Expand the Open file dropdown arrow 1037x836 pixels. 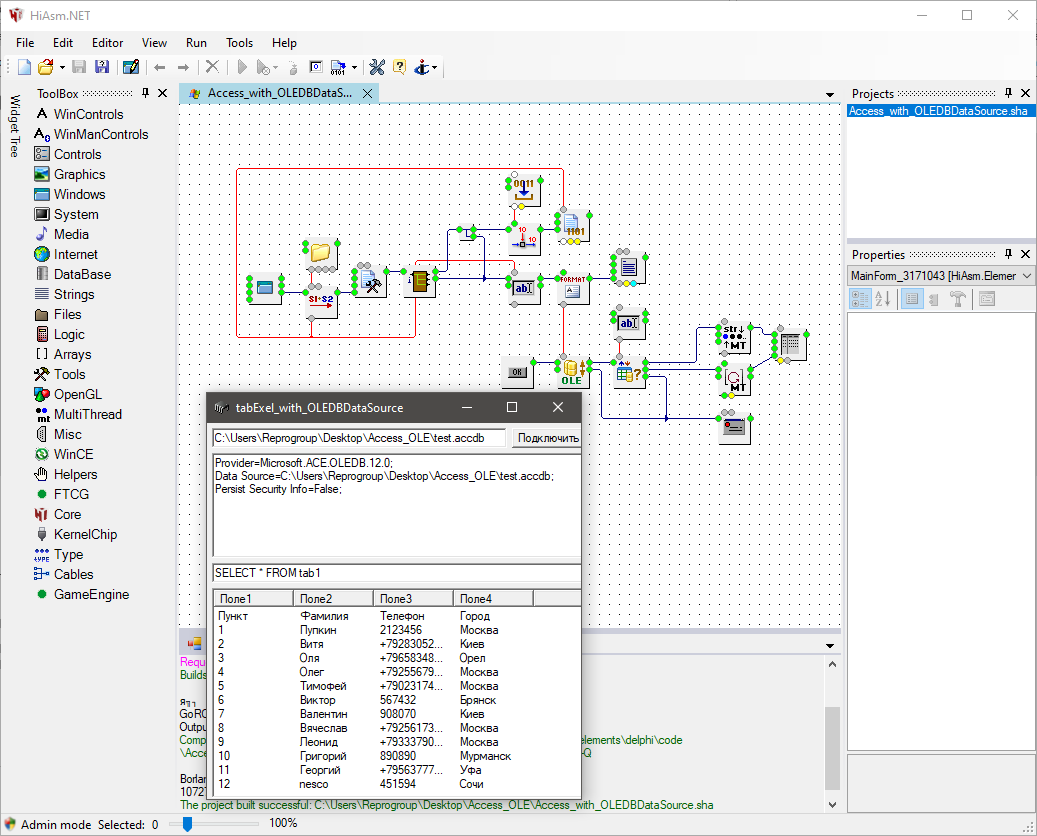pos(62,68)
